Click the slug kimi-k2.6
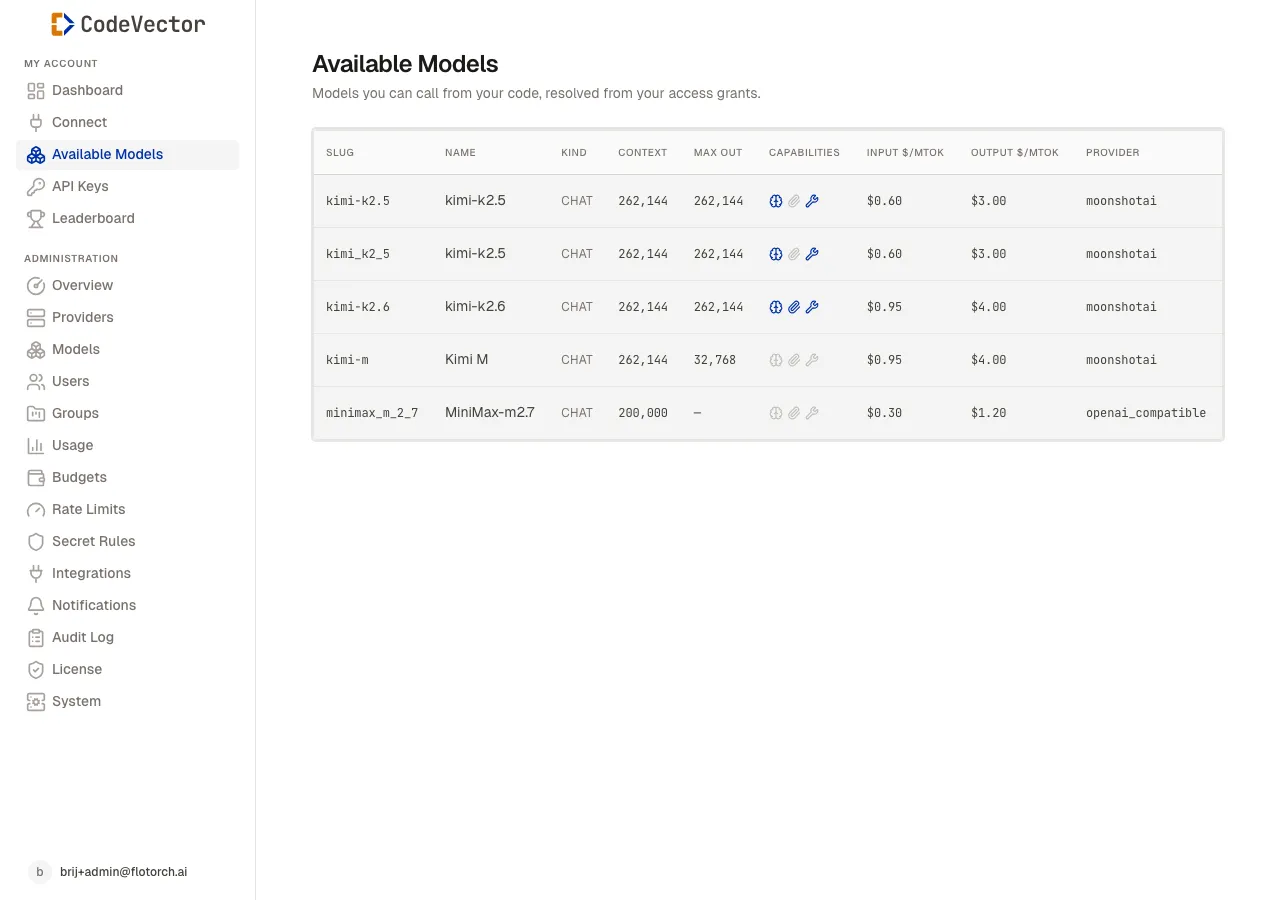The width and height of the screenshot is (1280, 900). click(358, 307)
